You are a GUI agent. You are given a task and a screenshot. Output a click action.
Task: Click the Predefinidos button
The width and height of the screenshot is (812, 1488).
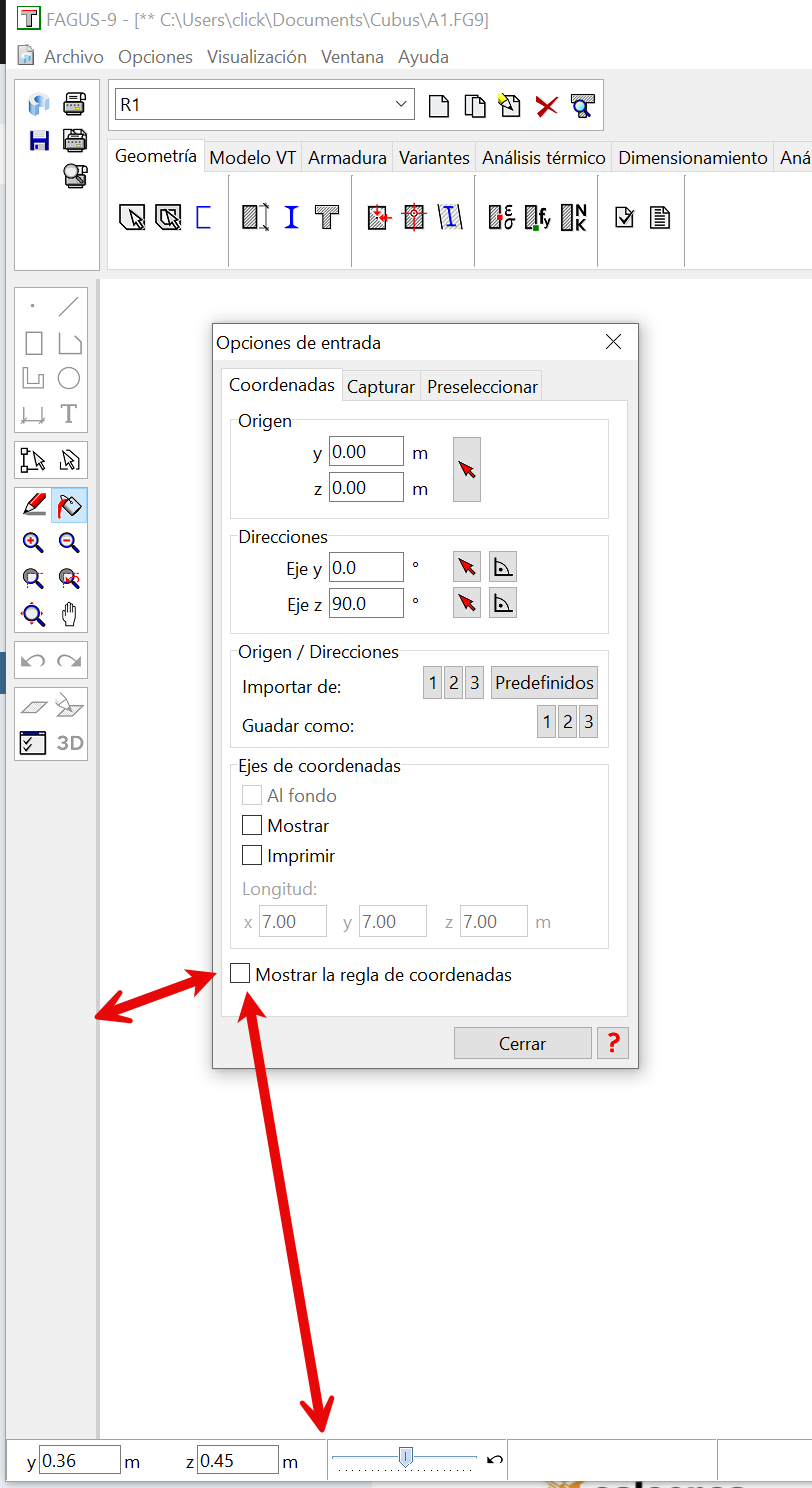[544, 684]
